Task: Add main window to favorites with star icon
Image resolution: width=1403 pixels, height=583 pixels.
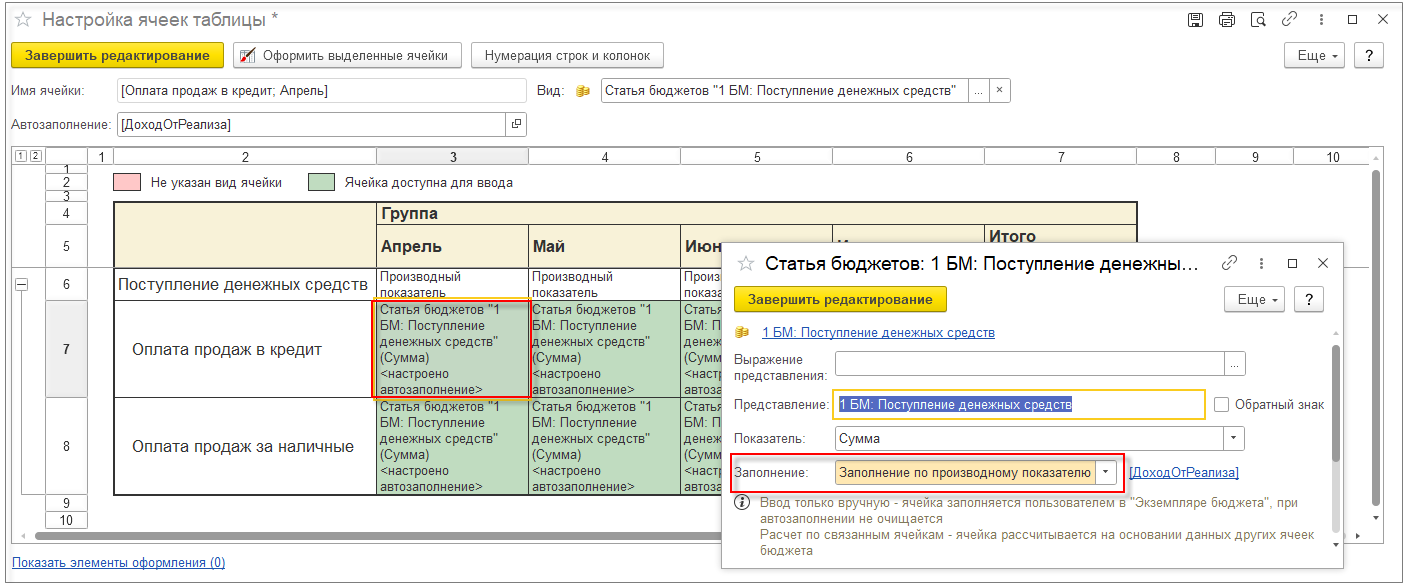Action: 23,19
